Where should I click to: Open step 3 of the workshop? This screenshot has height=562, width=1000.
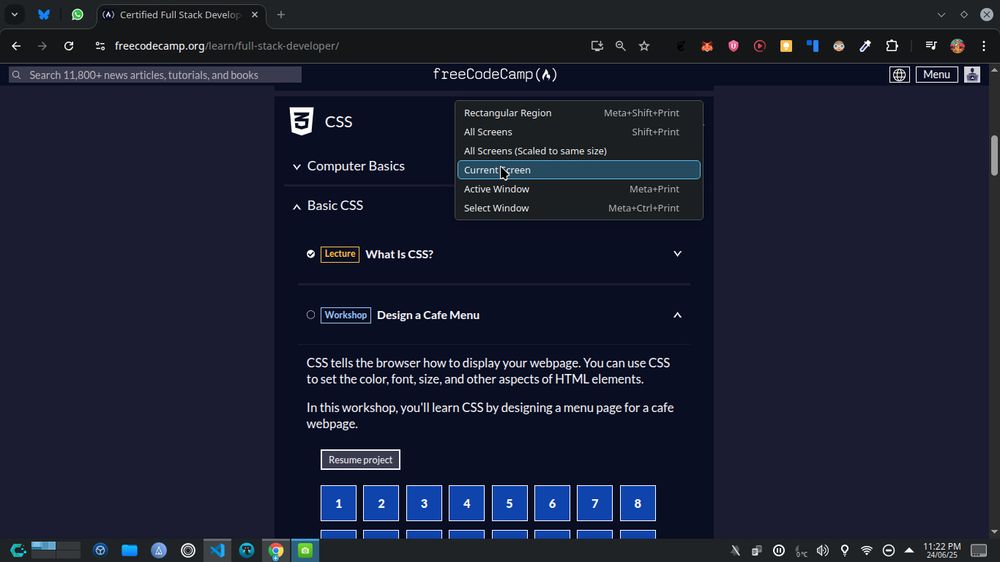click(x=424, y=503)
